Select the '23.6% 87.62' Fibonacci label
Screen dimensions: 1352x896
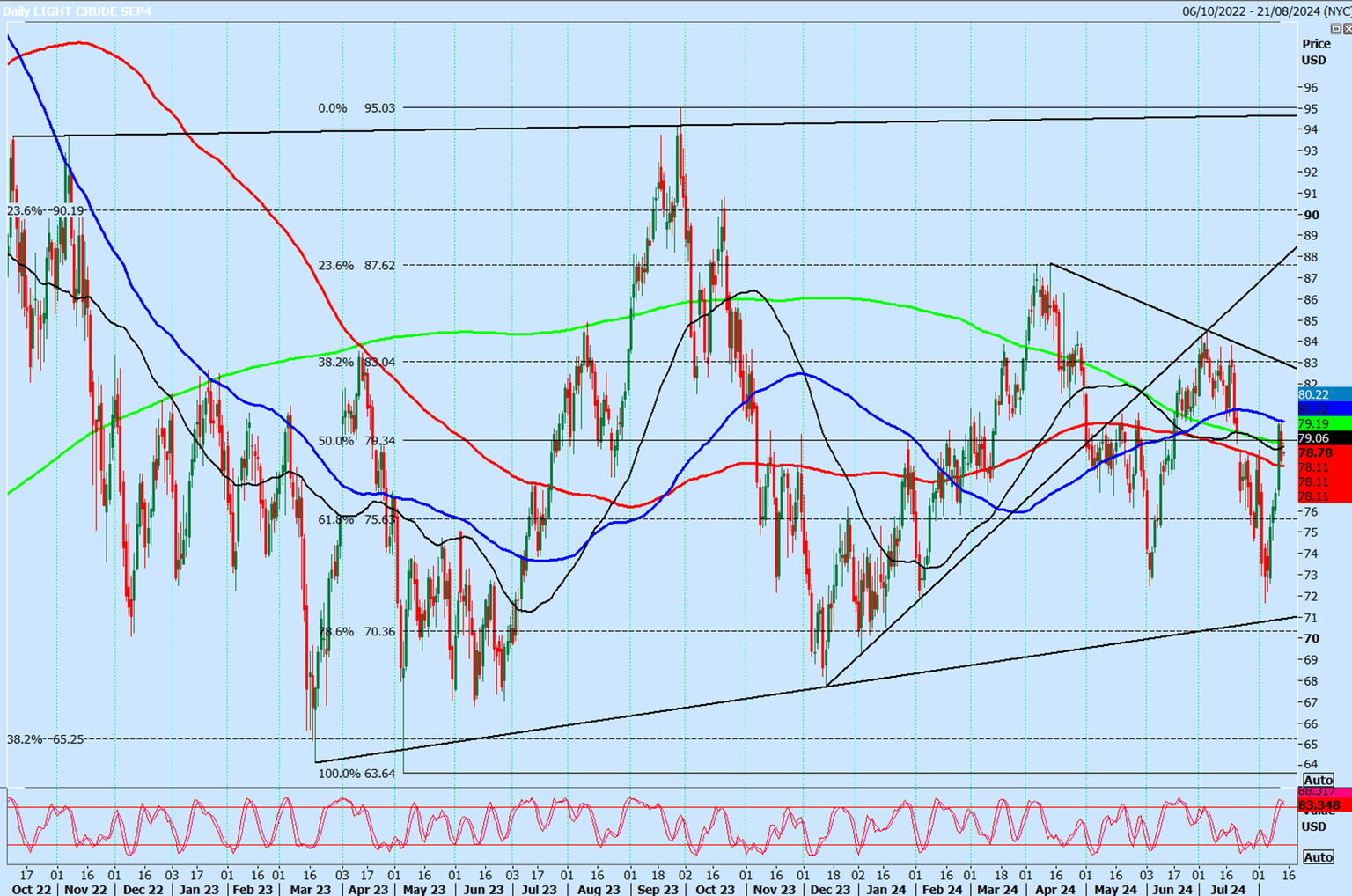[356, 265]
